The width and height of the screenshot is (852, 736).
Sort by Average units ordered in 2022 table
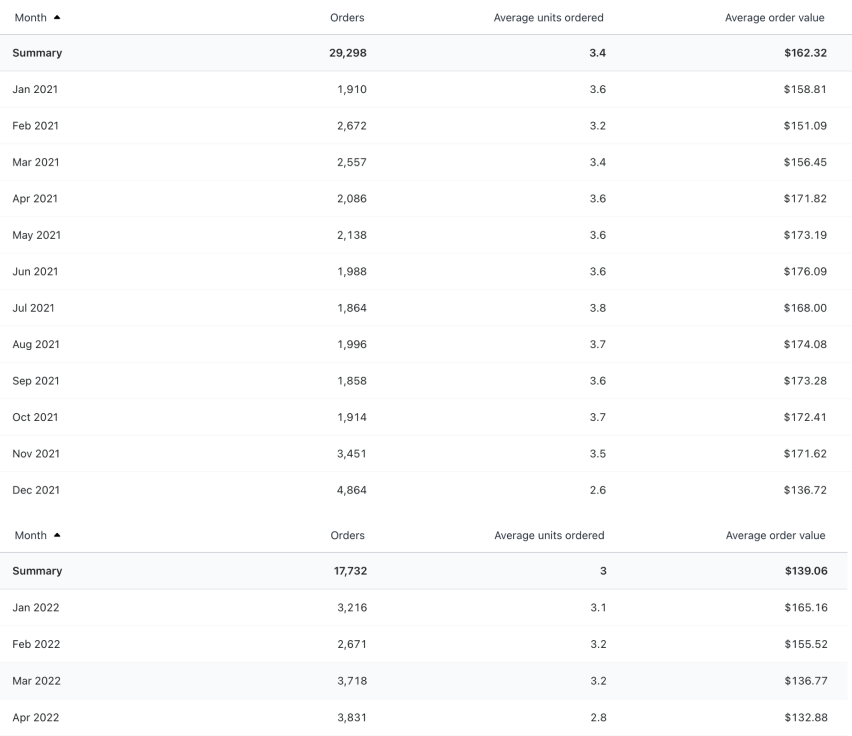[549, 535]
